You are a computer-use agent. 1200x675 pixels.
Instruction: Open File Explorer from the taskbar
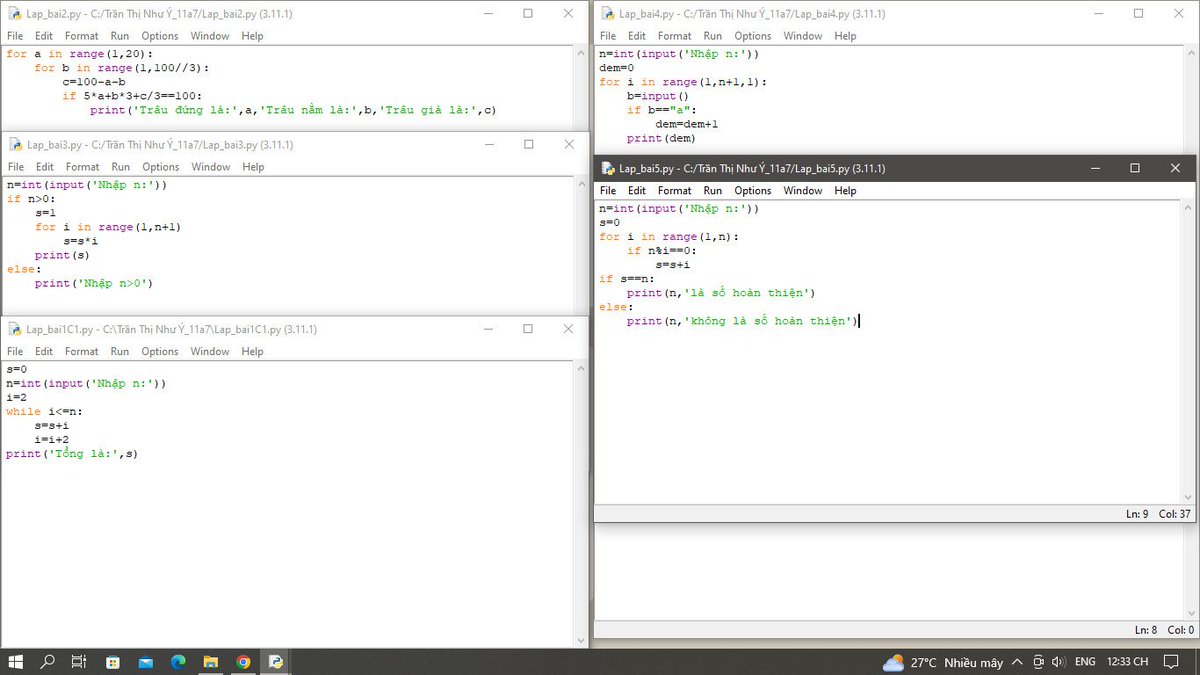(x=211, y=662)
